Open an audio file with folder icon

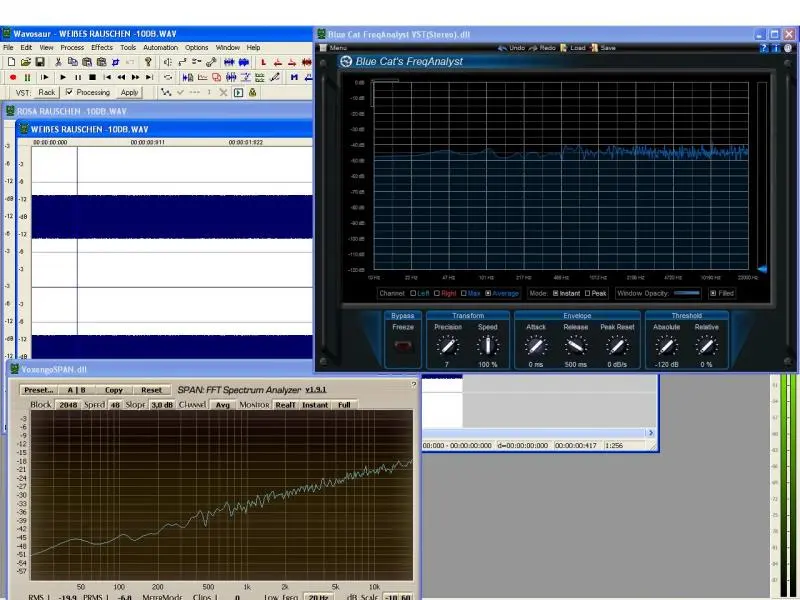tap(25, 62)
